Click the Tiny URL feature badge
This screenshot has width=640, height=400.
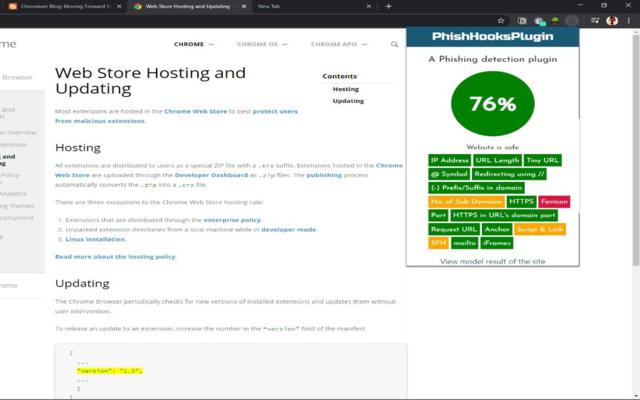pyautogui.click(x=542, y=160)
